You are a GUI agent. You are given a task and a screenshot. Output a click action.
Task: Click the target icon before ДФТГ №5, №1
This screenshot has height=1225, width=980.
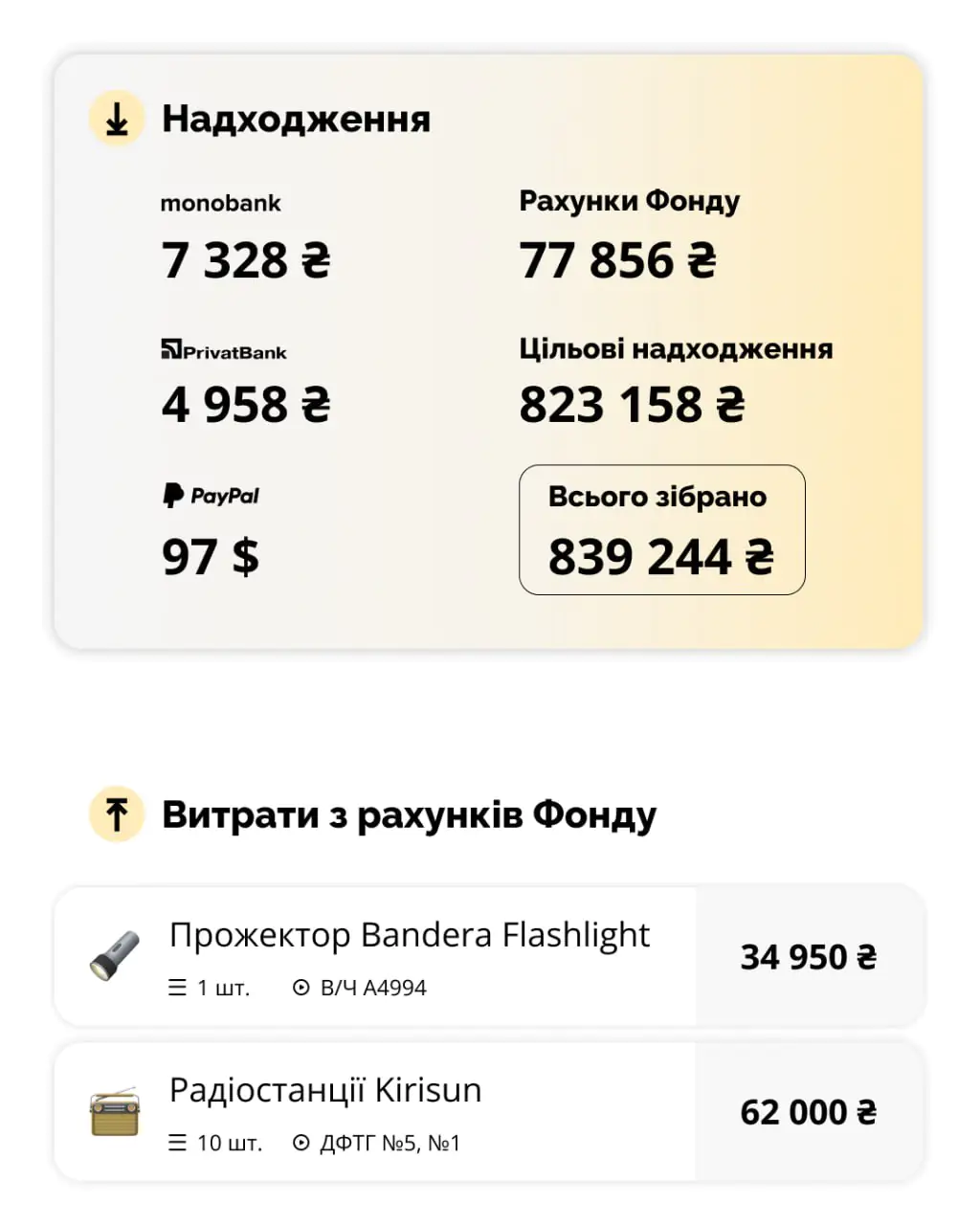(x=301, y=1143)
